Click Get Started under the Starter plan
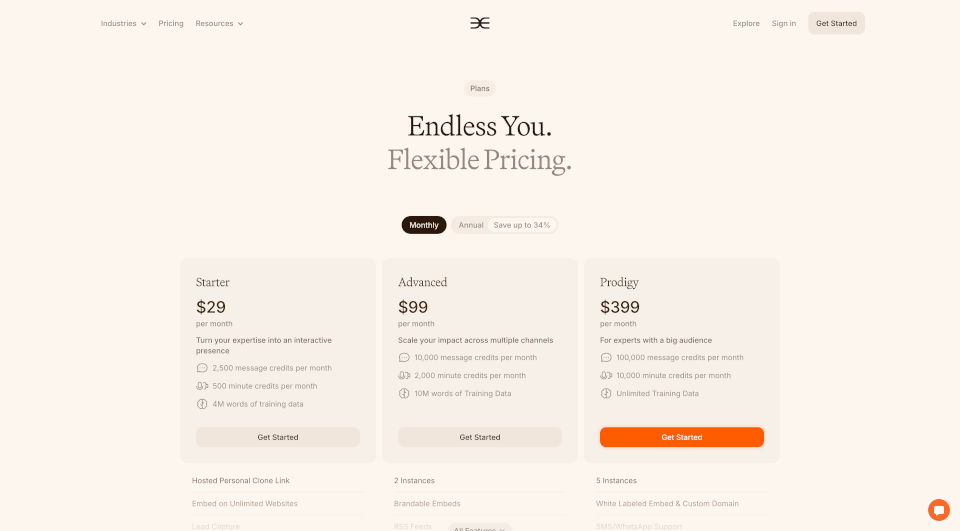This screenshot has width=960, height=531. click(x=278, y=437)
